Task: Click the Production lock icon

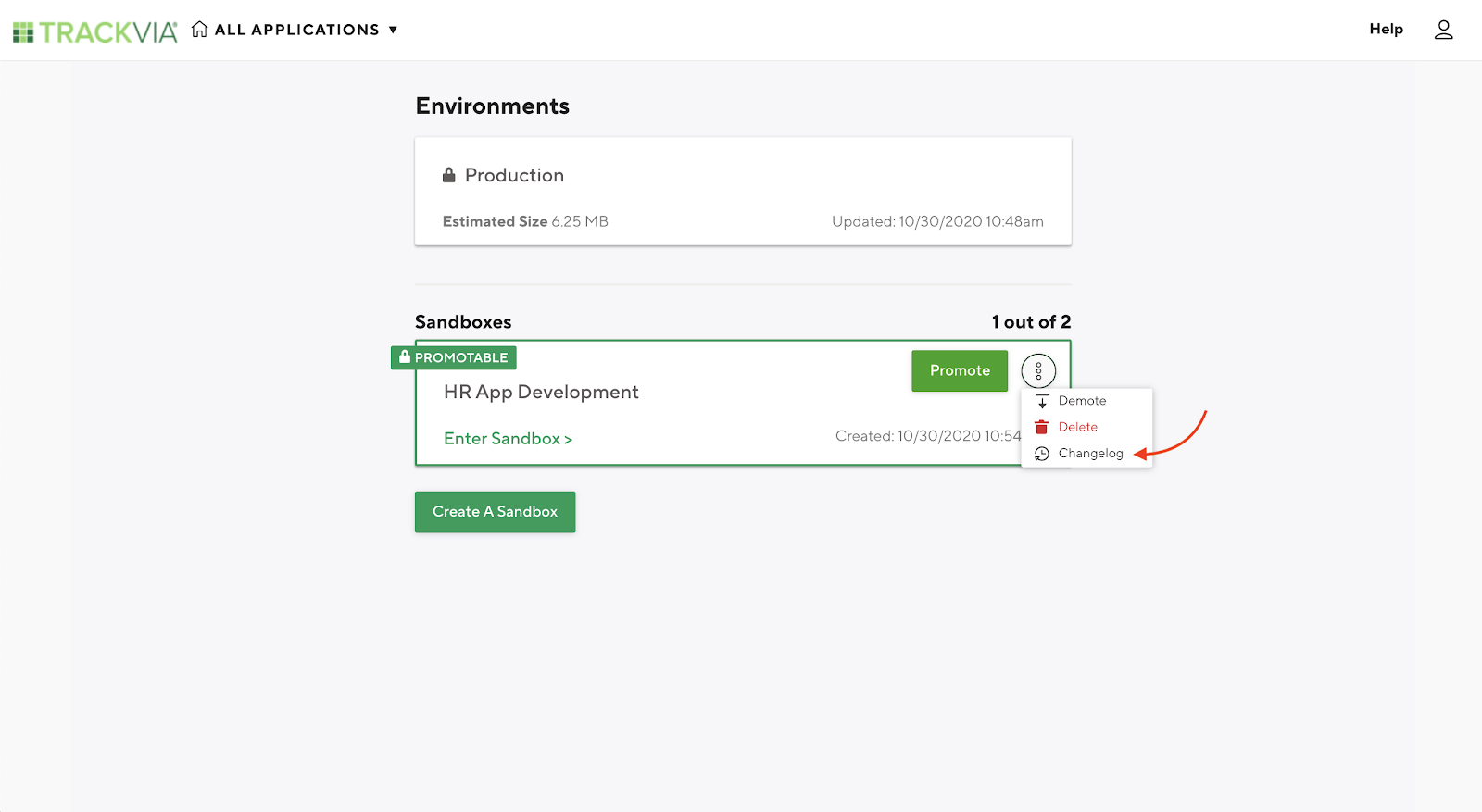Action: click(449, 175)
